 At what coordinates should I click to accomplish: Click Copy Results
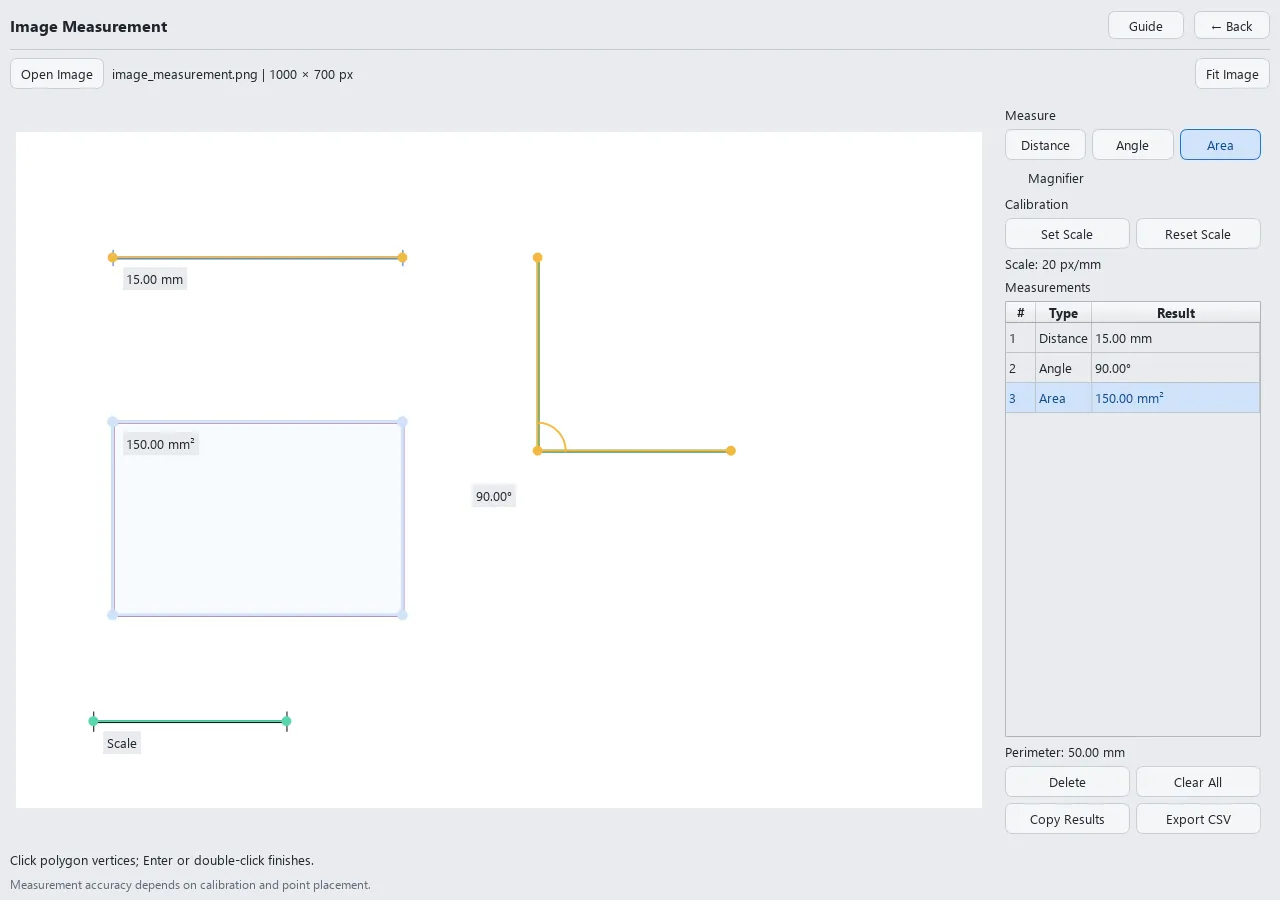point(1067,819)
